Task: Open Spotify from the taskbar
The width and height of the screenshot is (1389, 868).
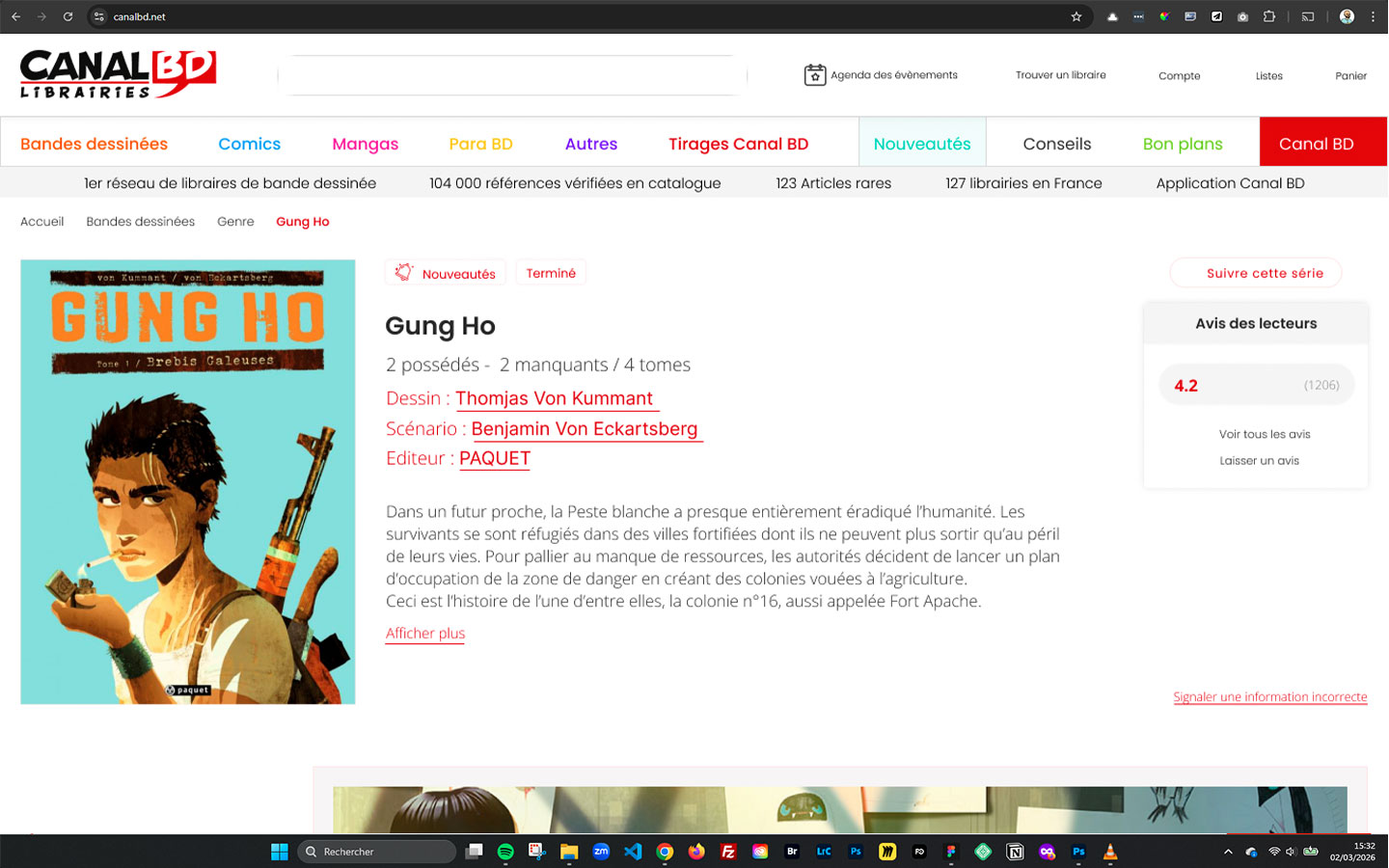Action: tap(505, 852)
